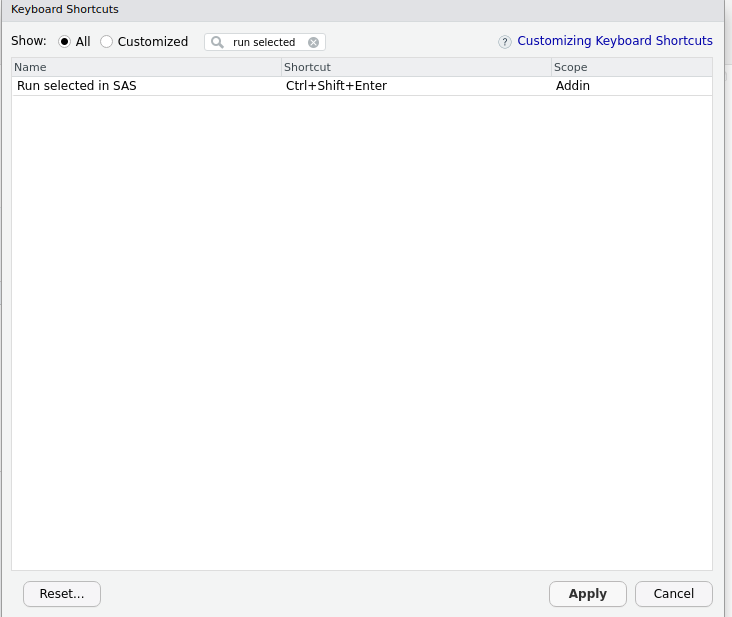The height and width of the screenshot is (617, 732).
Task: Select the Customized radio button
Action: click(x=106, y=42)
